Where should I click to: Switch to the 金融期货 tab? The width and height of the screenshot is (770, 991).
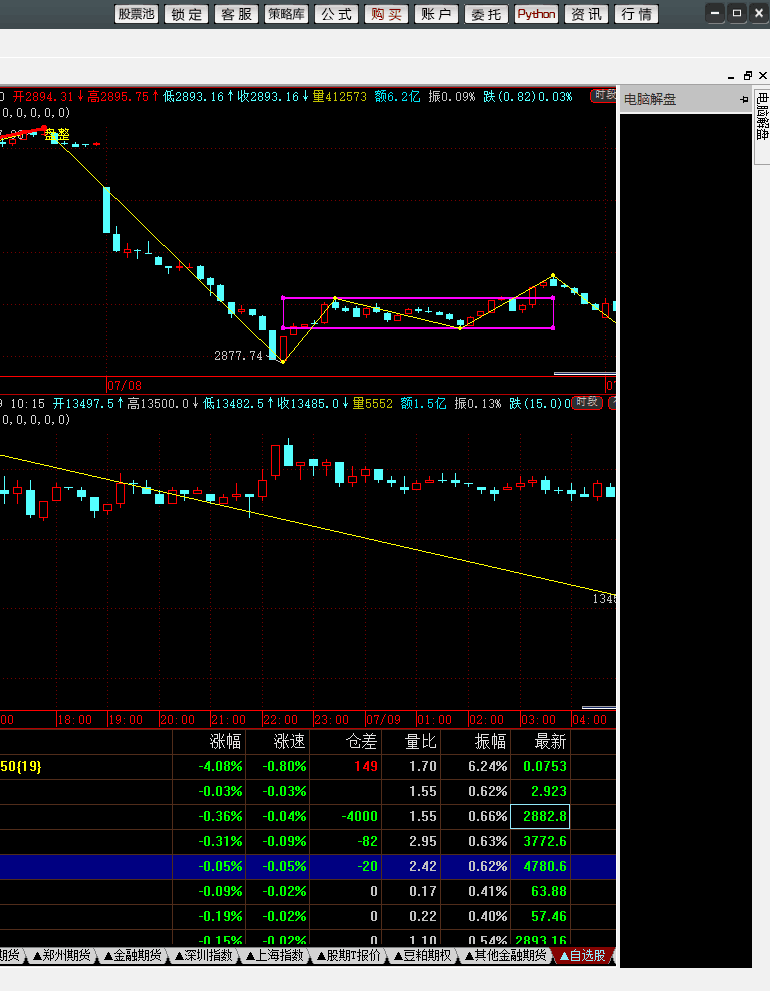pos(133,955)
